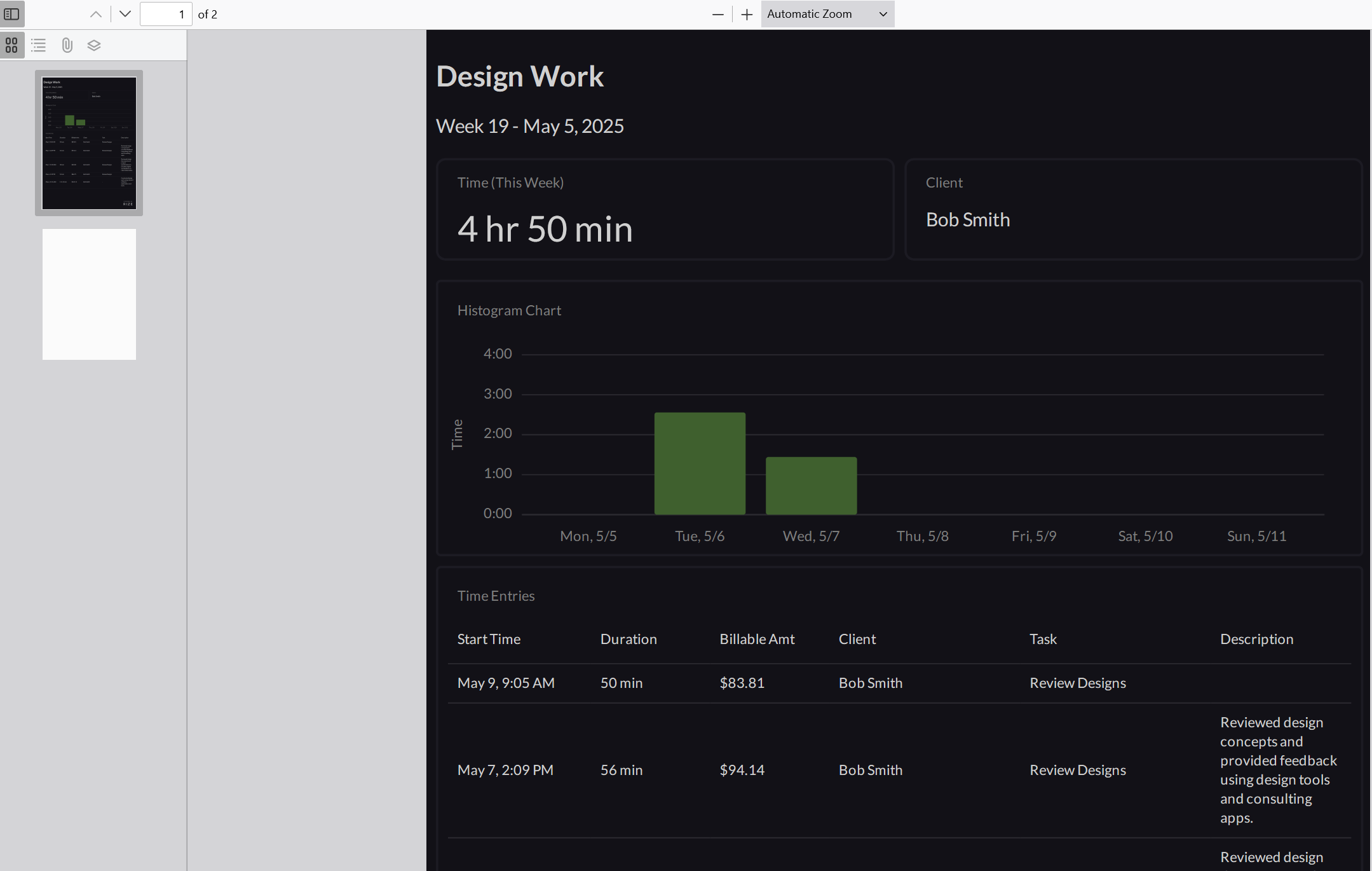The width and height of the screenshot is (1372, 871).
Task: Click the Review Designs task label
Action: point(1077,683)
